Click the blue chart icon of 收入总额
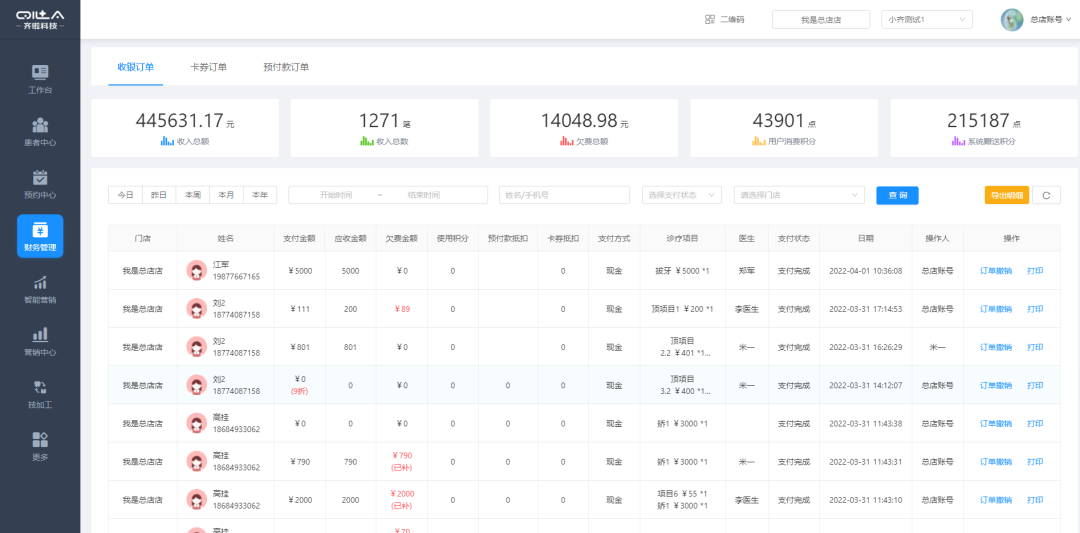The image size is (1080, 533). coord(167,141)
